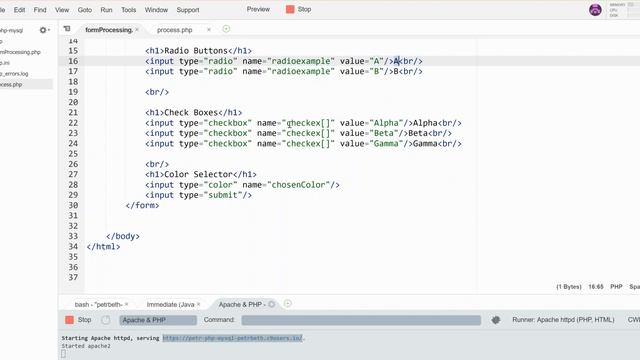Click the Radio Buttons heading text on line 15
Image resolution: width=640 pixels, height=360 pixels.
196,51
